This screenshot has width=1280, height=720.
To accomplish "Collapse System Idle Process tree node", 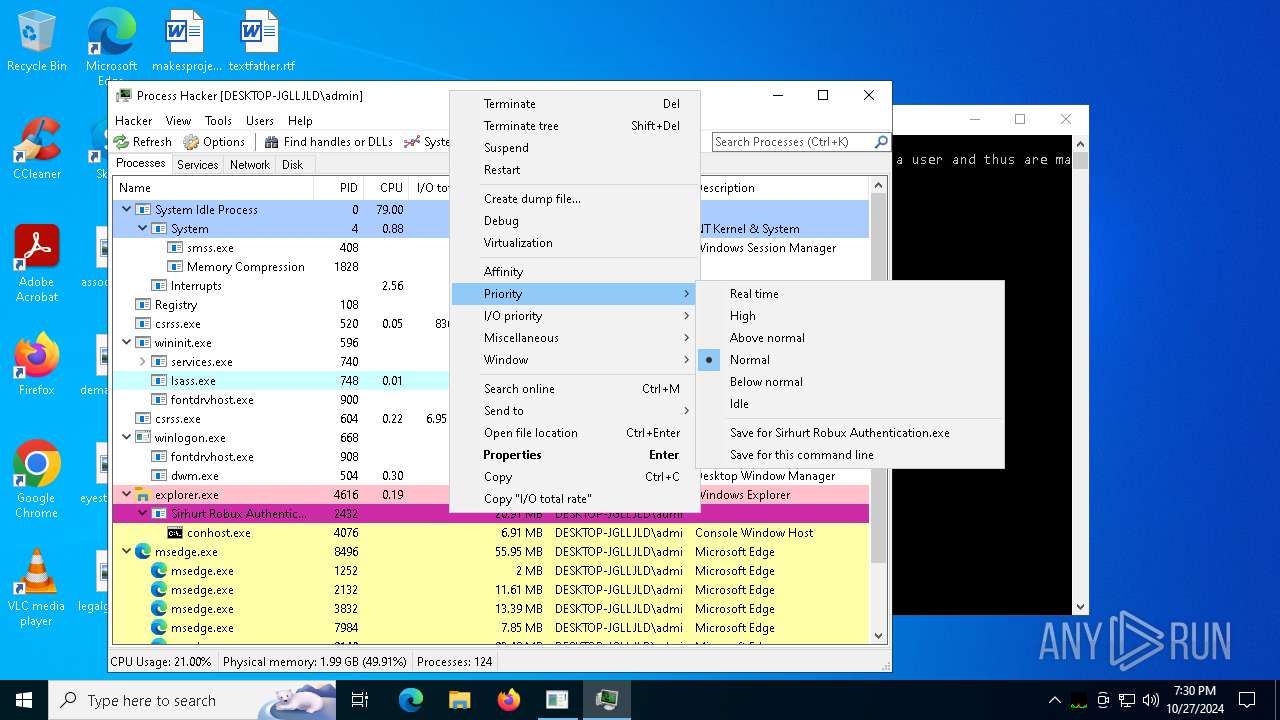I will pos(126,210).
